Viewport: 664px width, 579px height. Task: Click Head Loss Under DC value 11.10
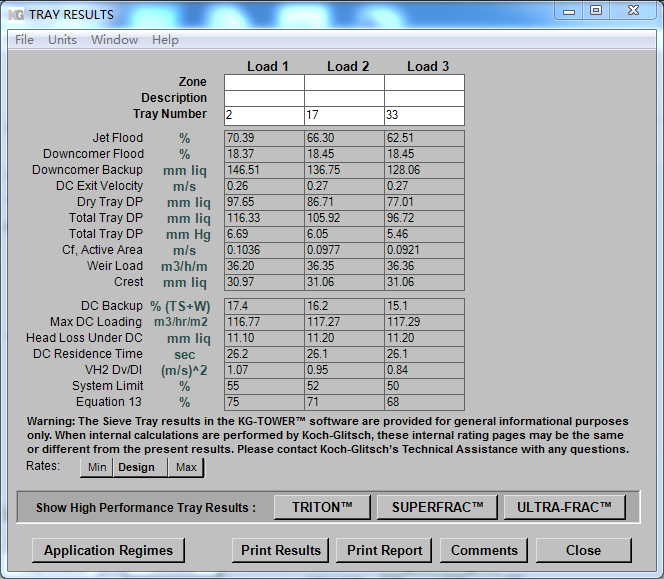[x=264, y=338]
